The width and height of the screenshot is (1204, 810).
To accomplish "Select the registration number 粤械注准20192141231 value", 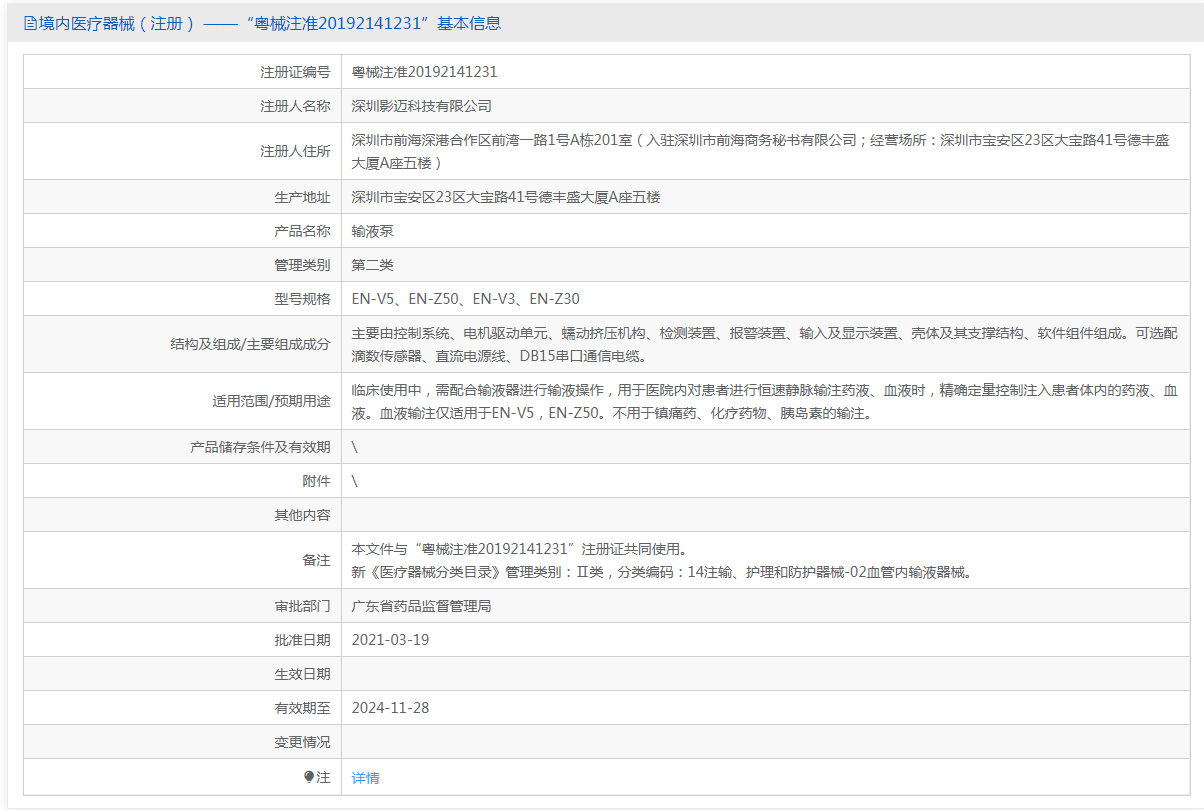I will [425, 72].
